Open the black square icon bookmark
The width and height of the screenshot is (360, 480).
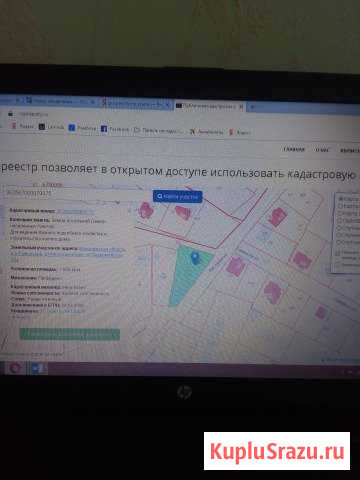pos(51,127)
